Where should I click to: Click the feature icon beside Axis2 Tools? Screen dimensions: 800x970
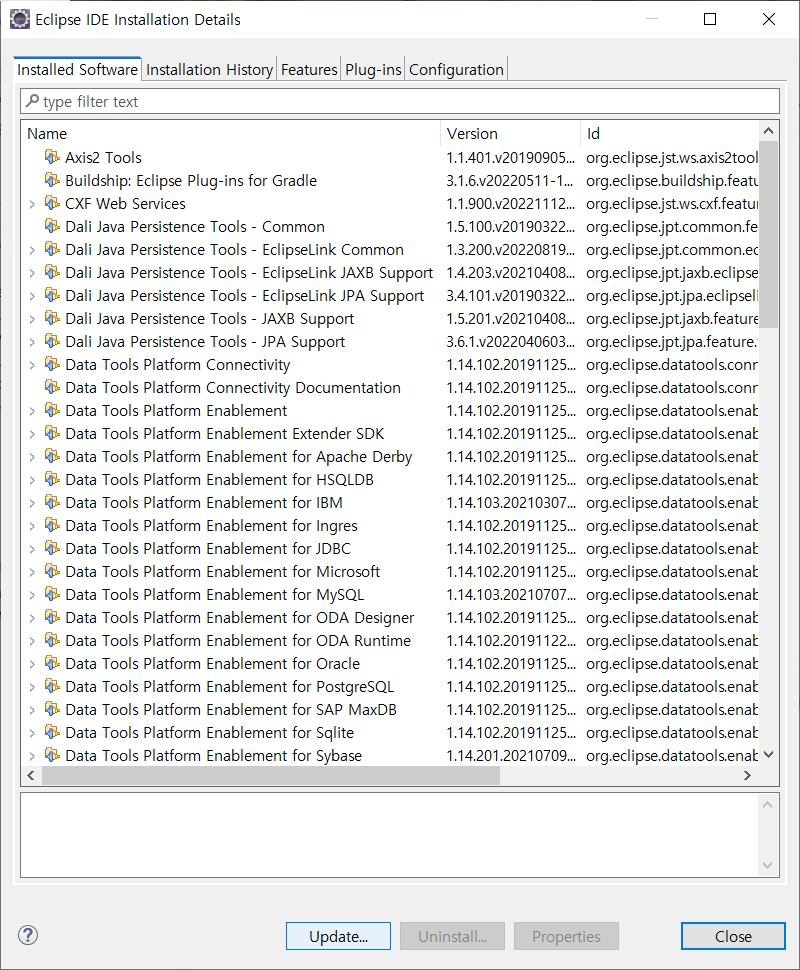click(52, 157)
